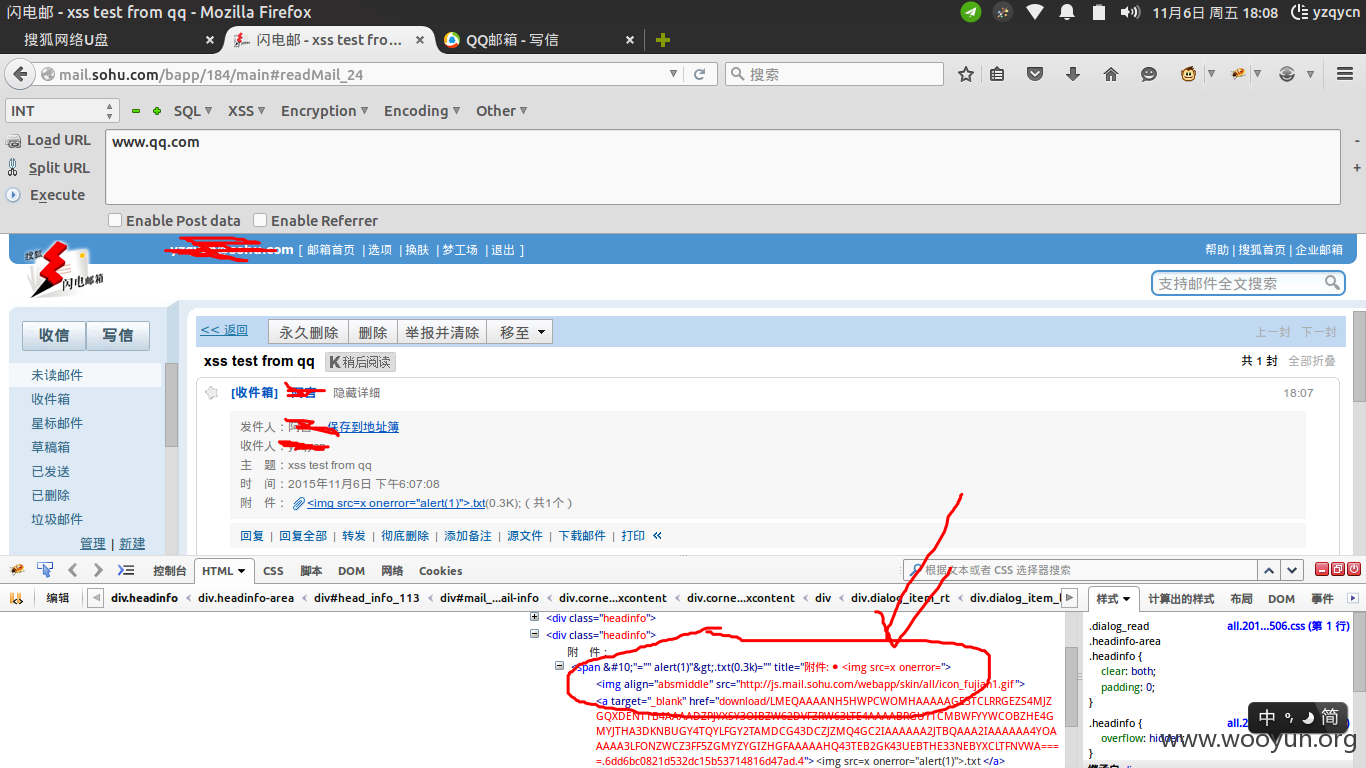Click the Firebug icon in browser toolbar

click(1238, 74)
